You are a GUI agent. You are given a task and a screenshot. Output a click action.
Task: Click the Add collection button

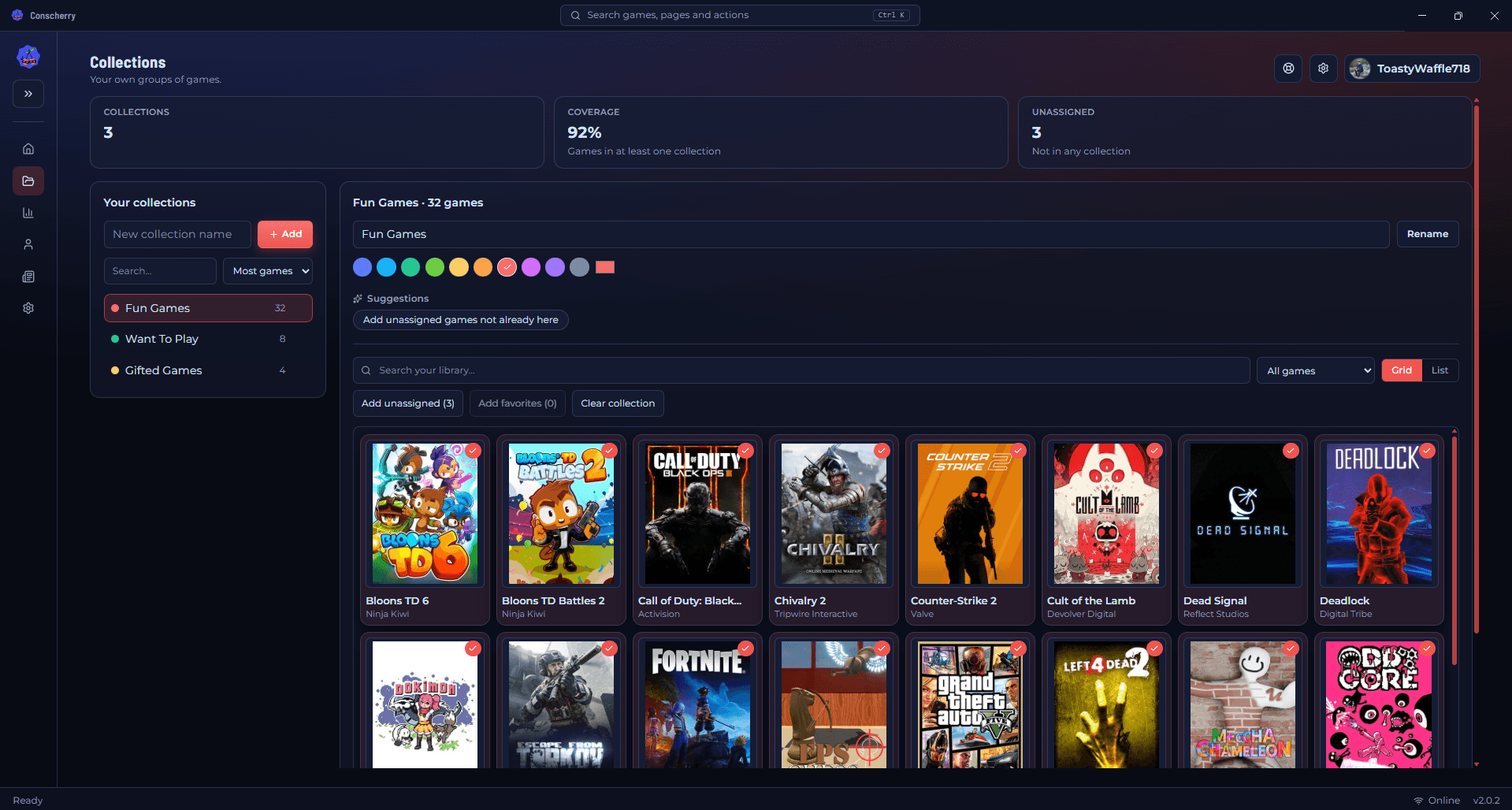tap(285, 234)
